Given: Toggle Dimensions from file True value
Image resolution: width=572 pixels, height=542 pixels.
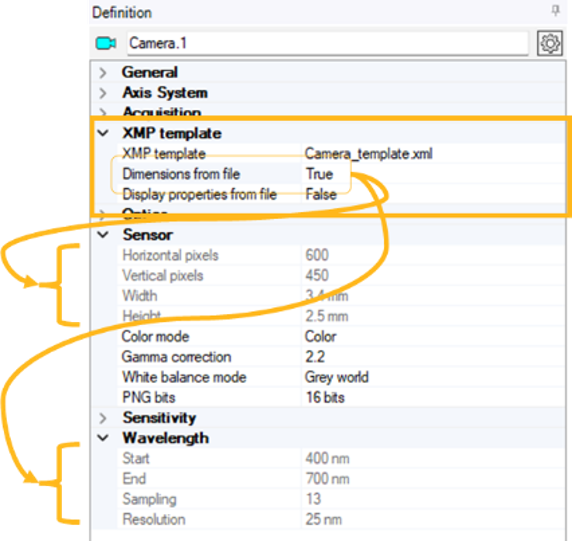Looking at the screenshot, I should tap(320, 174).
